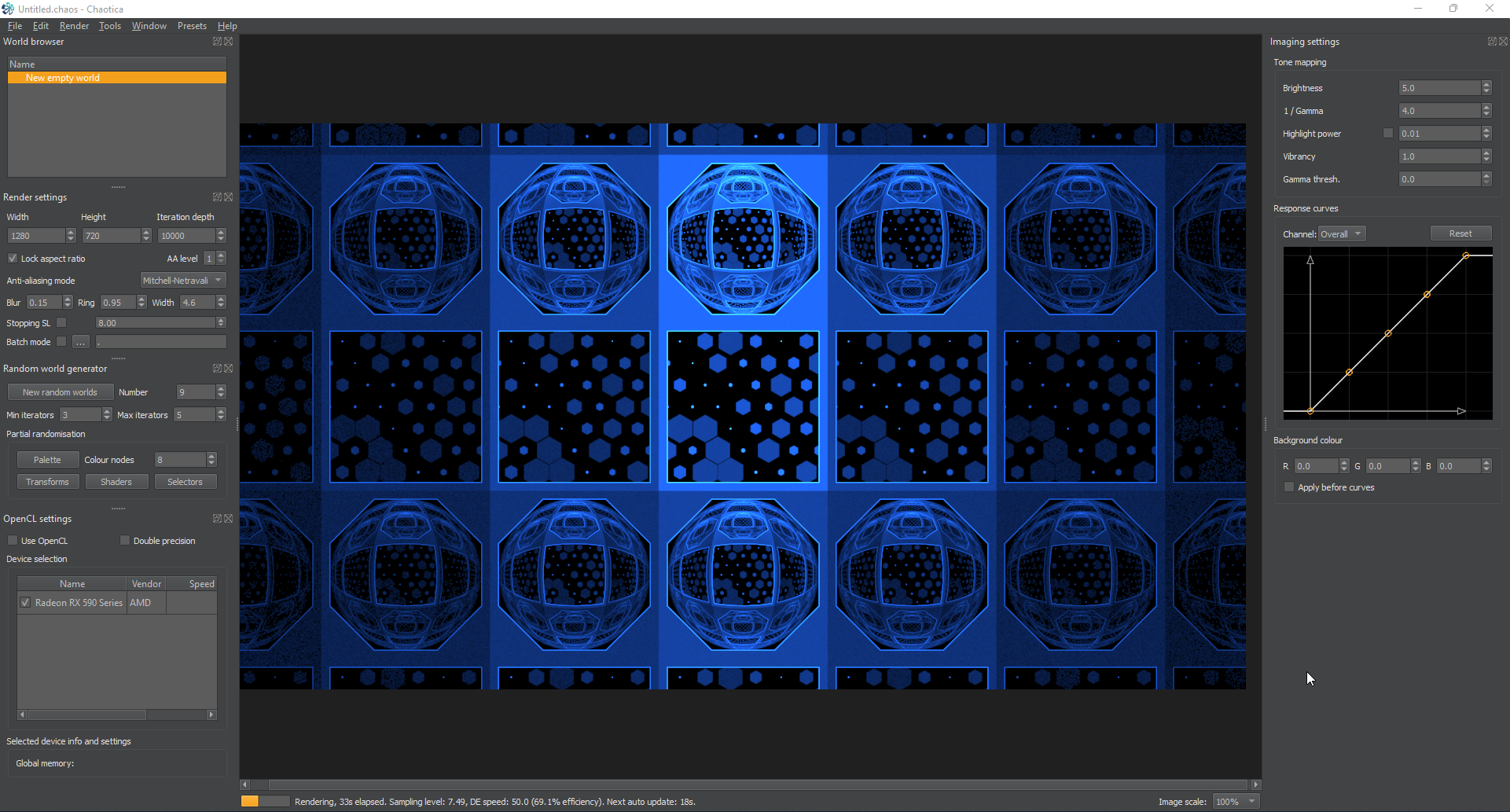Click the Brightness value stepper
Screen dimensions: 1510x812
[x=1486, y=88]
